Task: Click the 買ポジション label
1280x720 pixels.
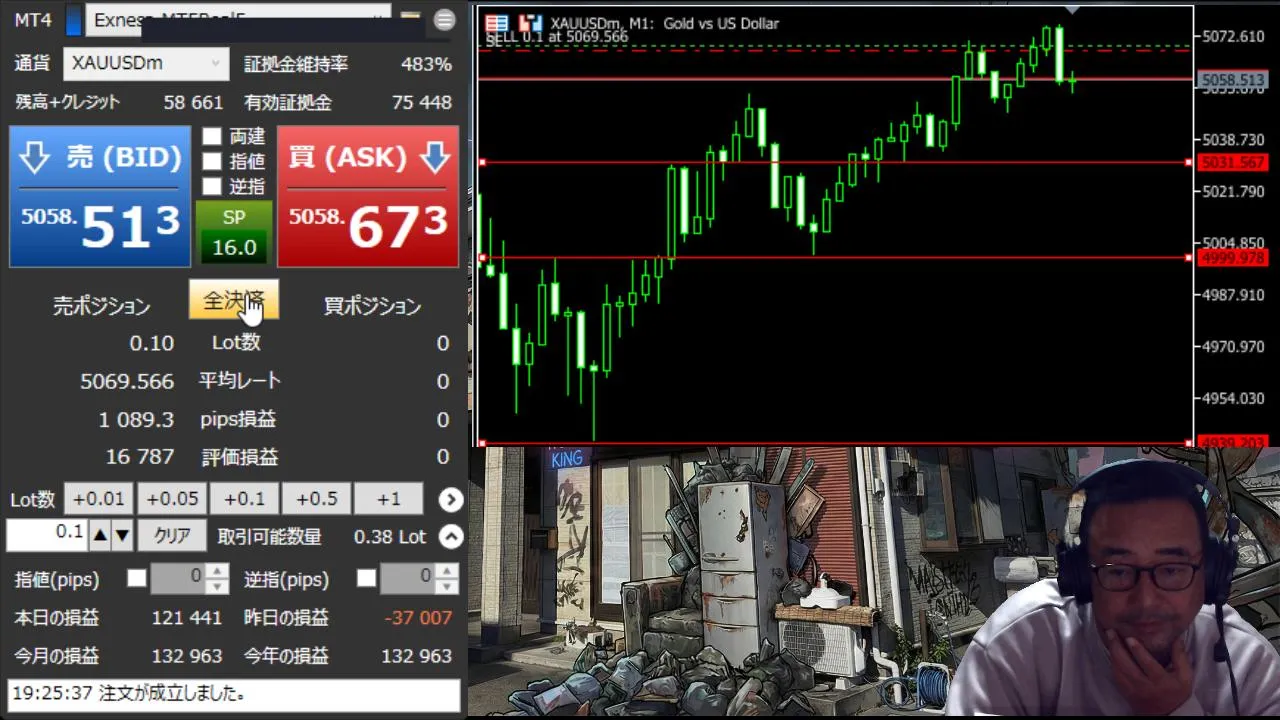Action: point(372,306)
